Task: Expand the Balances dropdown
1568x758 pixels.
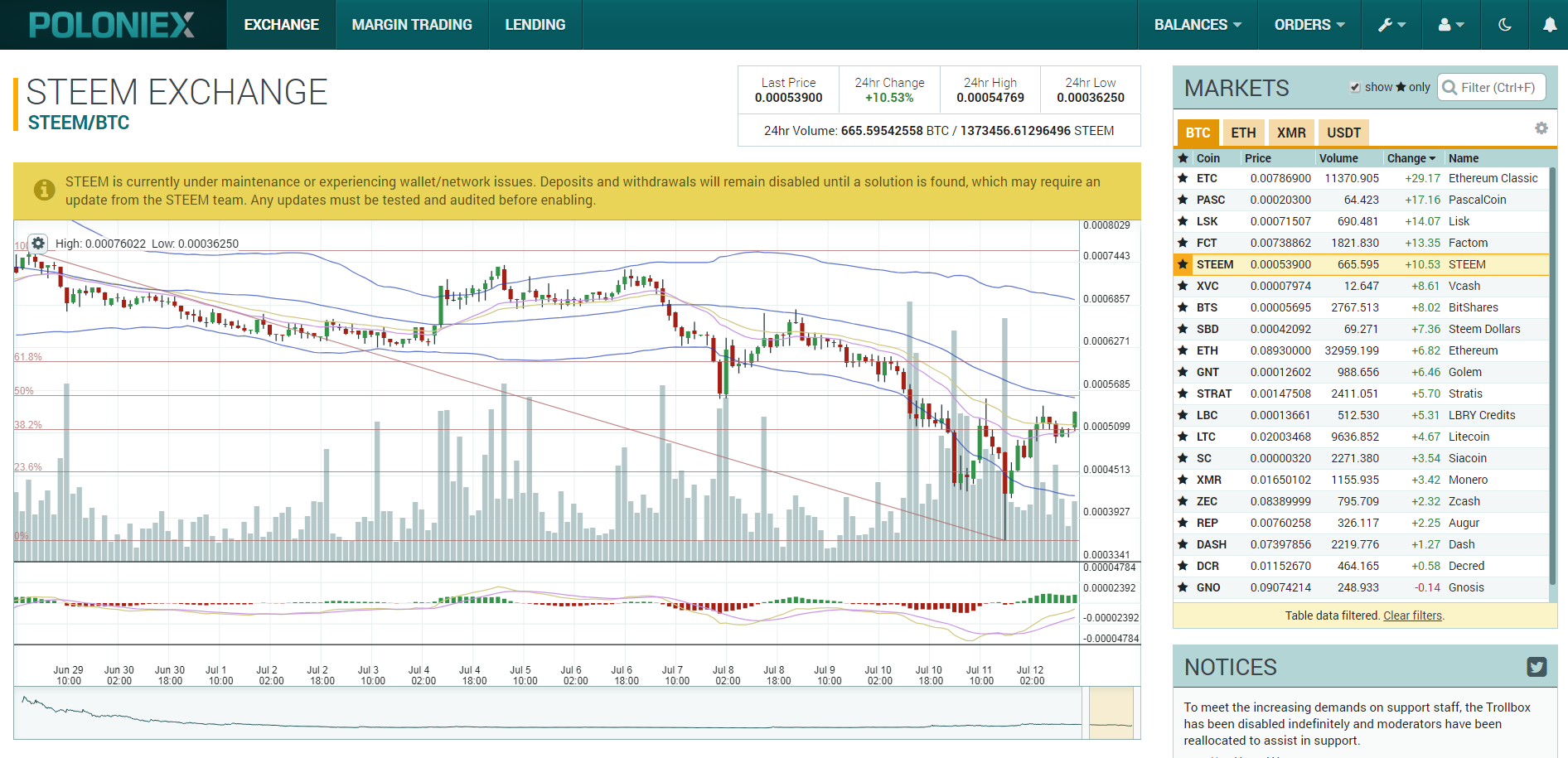Action: coord(1198,25)
